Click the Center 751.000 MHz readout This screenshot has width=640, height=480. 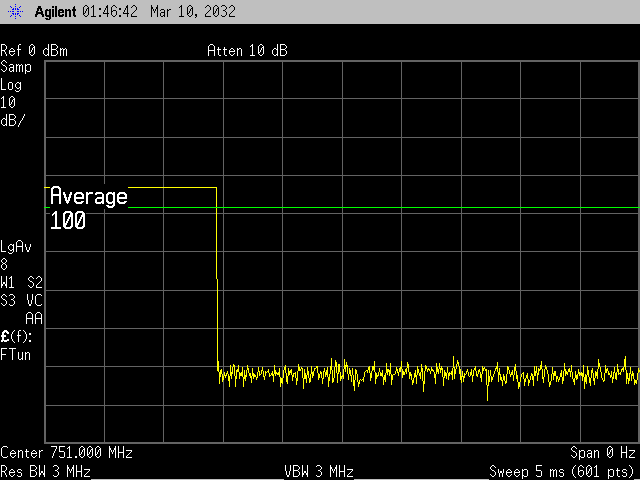(x=67, y=453)
